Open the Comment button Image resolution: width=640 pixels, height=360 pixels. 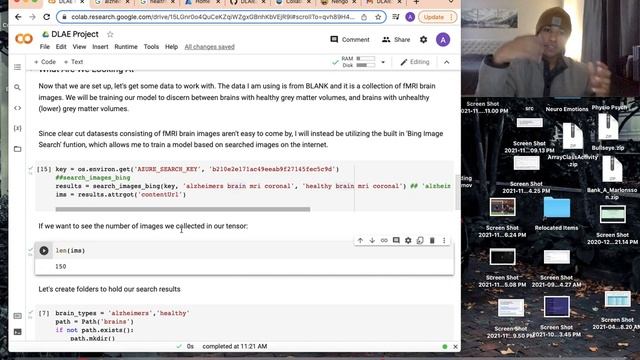pyautogui.click(x=350, y=40)
